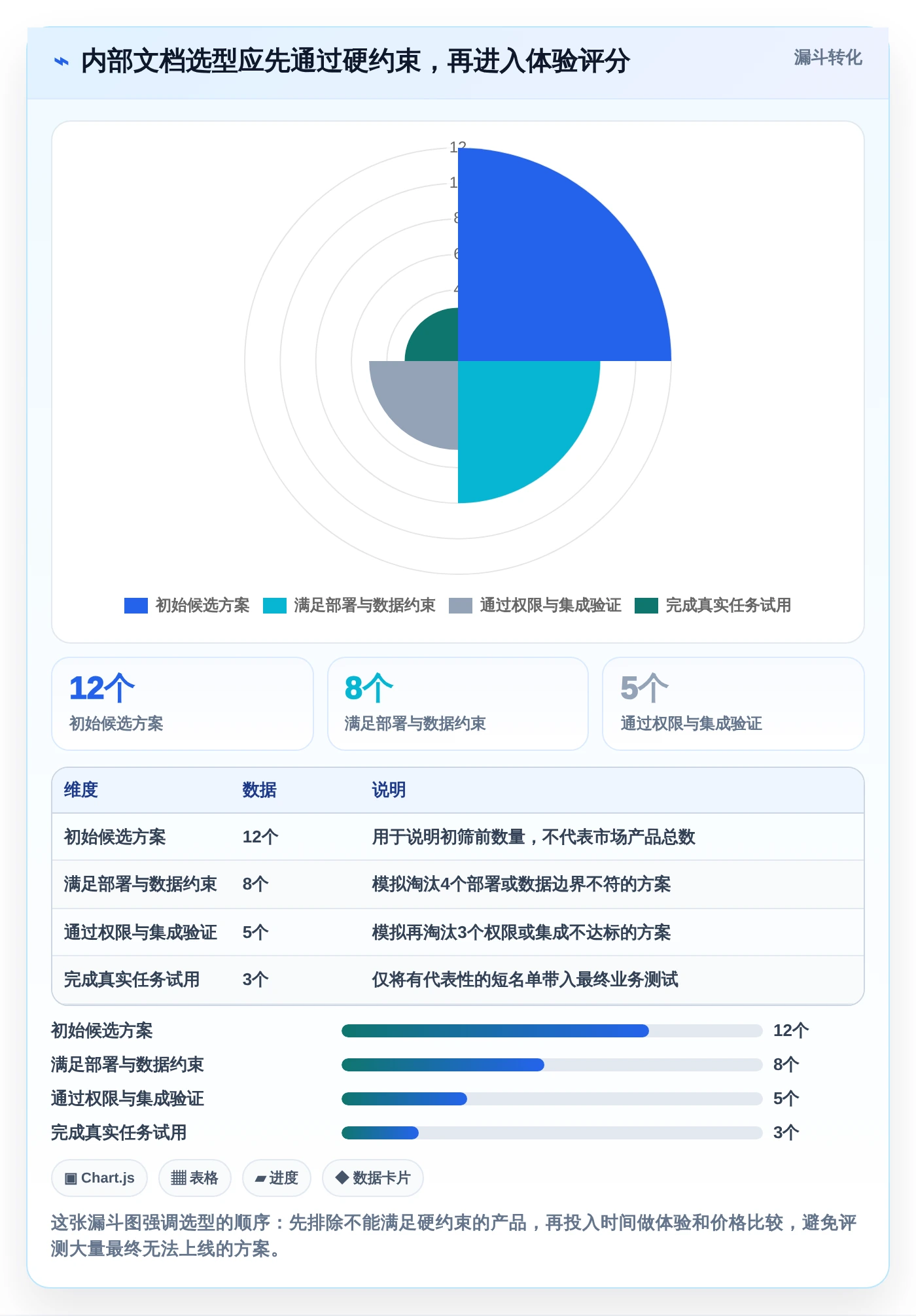
Task: Click the 进度 chip
Action: click(x=277, y=1178)
